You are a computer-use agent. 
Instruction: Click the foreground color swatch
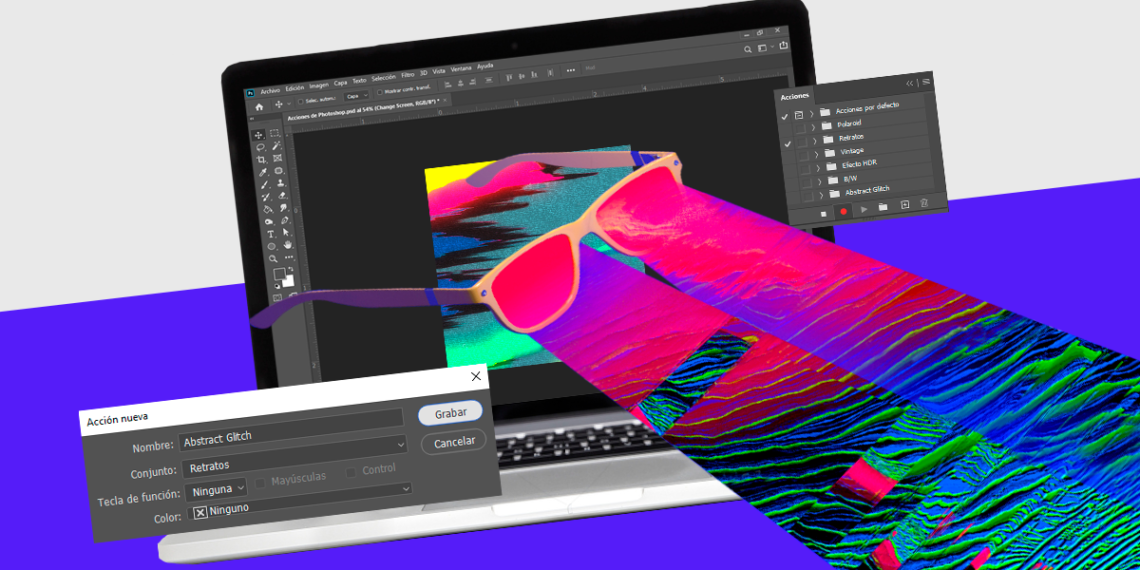[x=279, y=274]
